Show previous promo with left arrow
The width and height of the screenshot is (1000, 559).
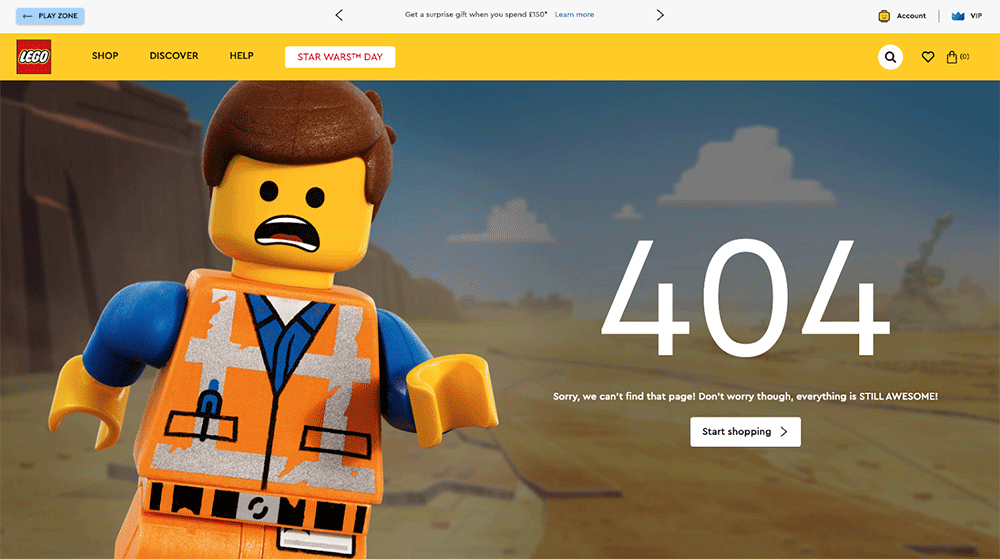click(x=339, y=15)
